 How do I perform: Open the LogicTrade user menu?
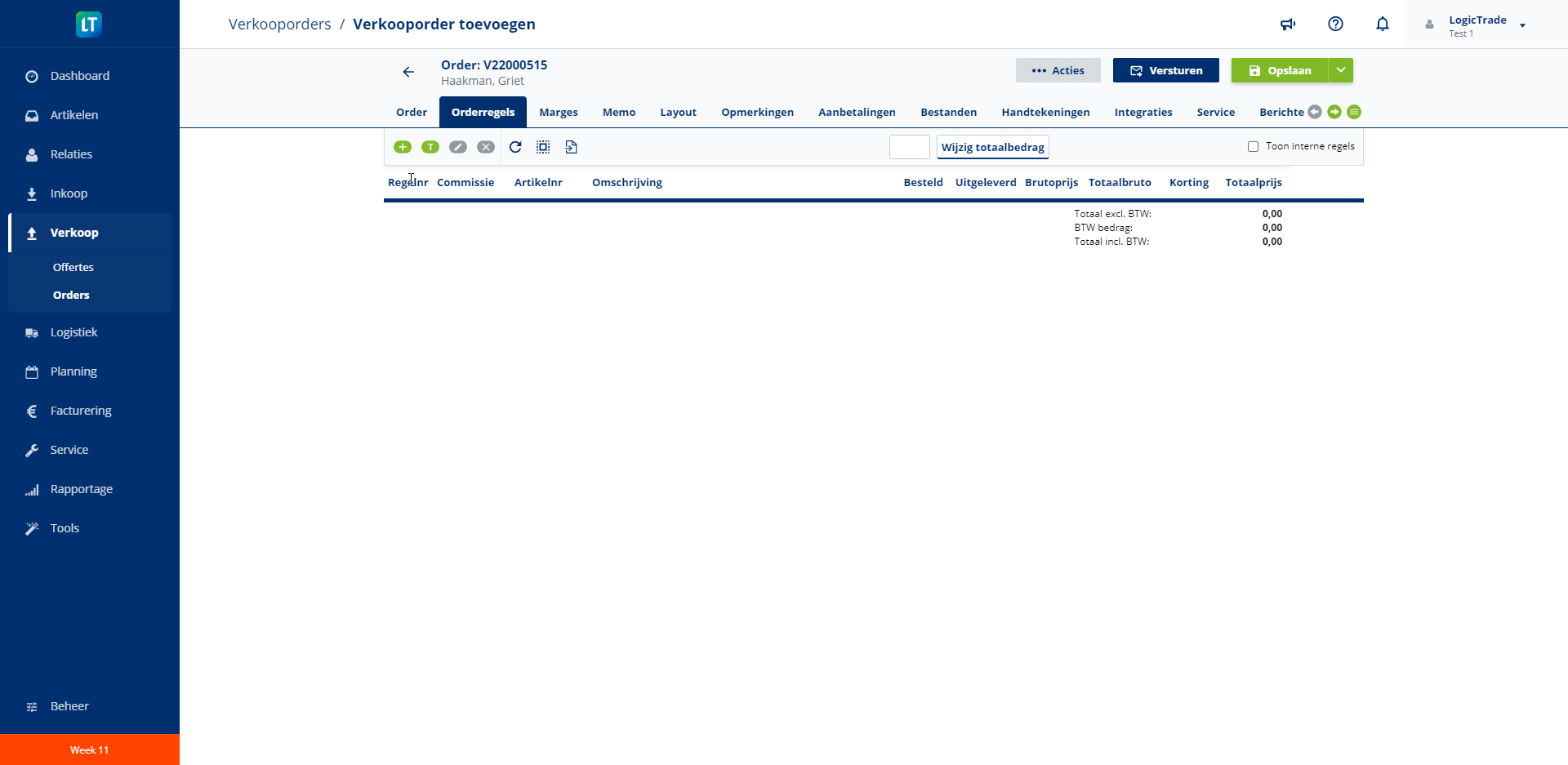tap(1477, 25)
